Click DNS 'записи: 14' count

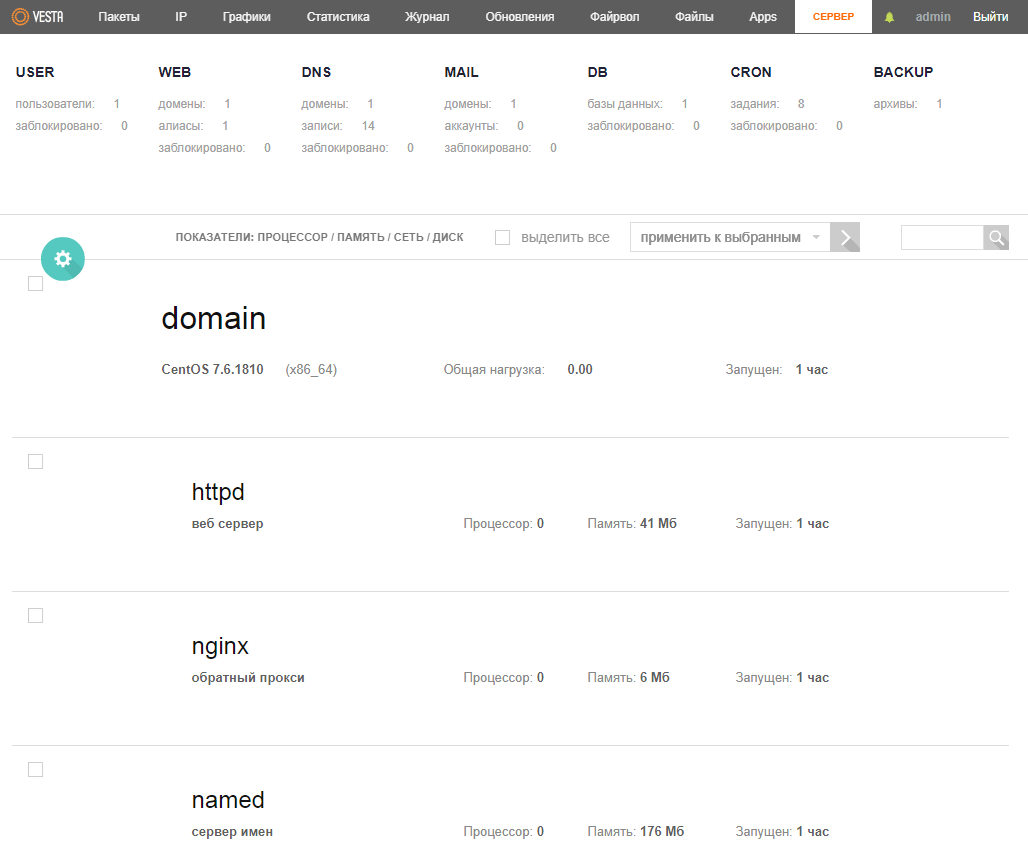click(338, 126)
